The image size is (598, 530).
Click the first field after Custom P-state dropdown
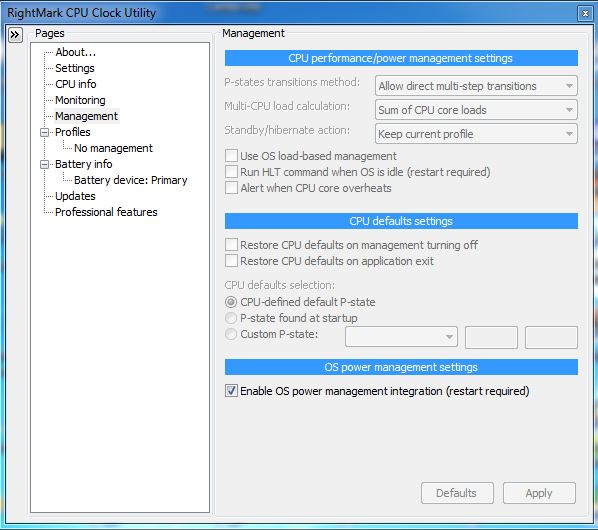[x=491, y=337]
